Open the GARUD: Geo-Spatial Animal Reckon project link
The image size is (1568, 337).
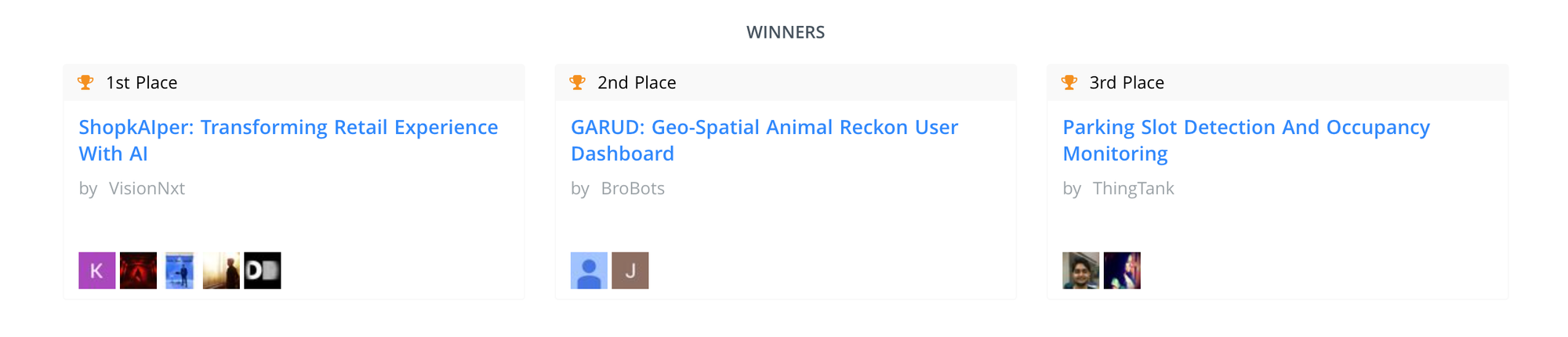click(764, 140)
